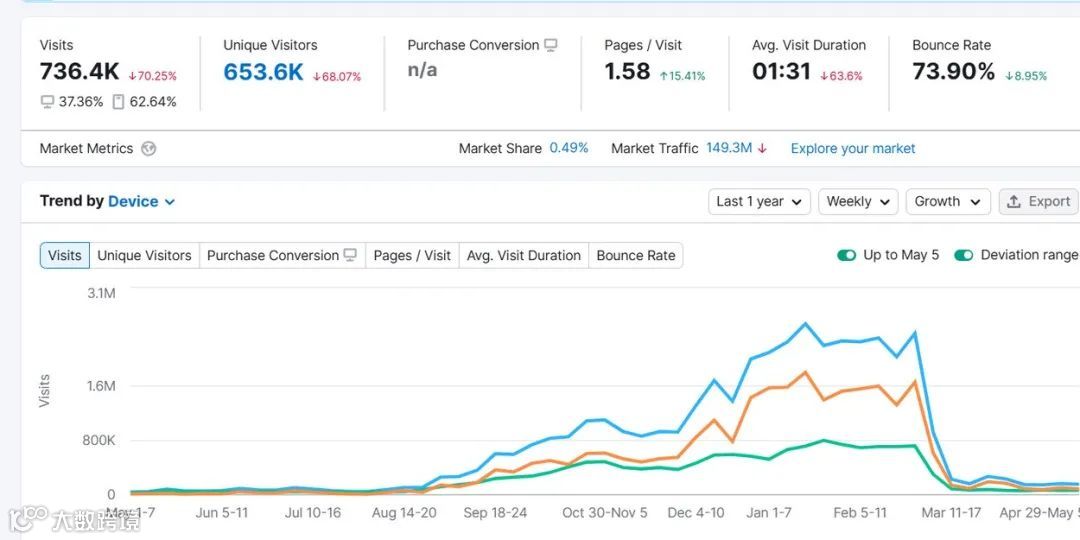Click the 01:31 visit duration value

pos(781,72)
